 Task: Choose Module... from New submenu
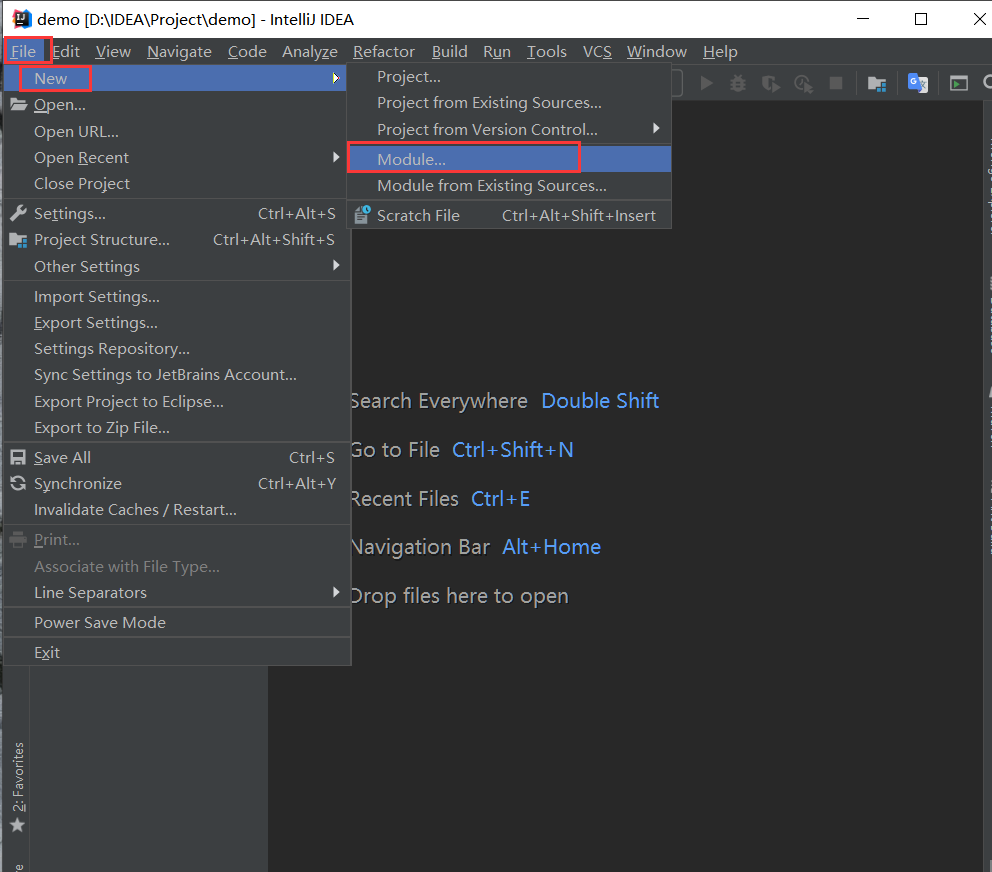(x=509, y=159)
